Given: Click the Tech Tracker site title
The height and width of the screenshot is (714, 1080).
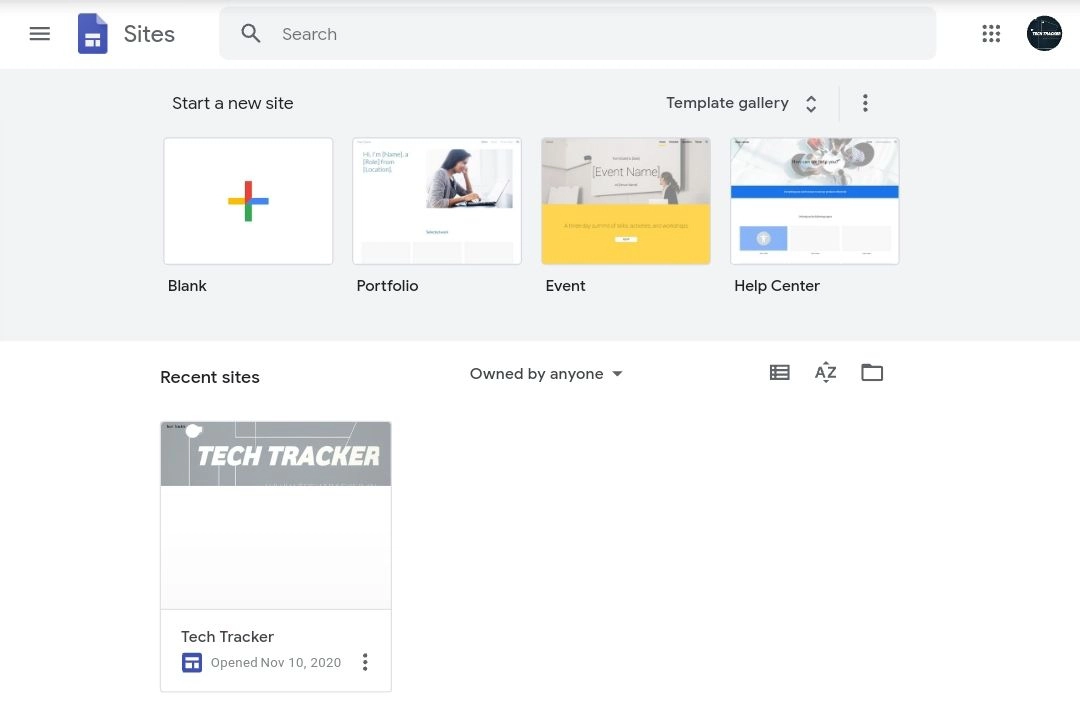Looking at the screenshot, I should (227, 636).
